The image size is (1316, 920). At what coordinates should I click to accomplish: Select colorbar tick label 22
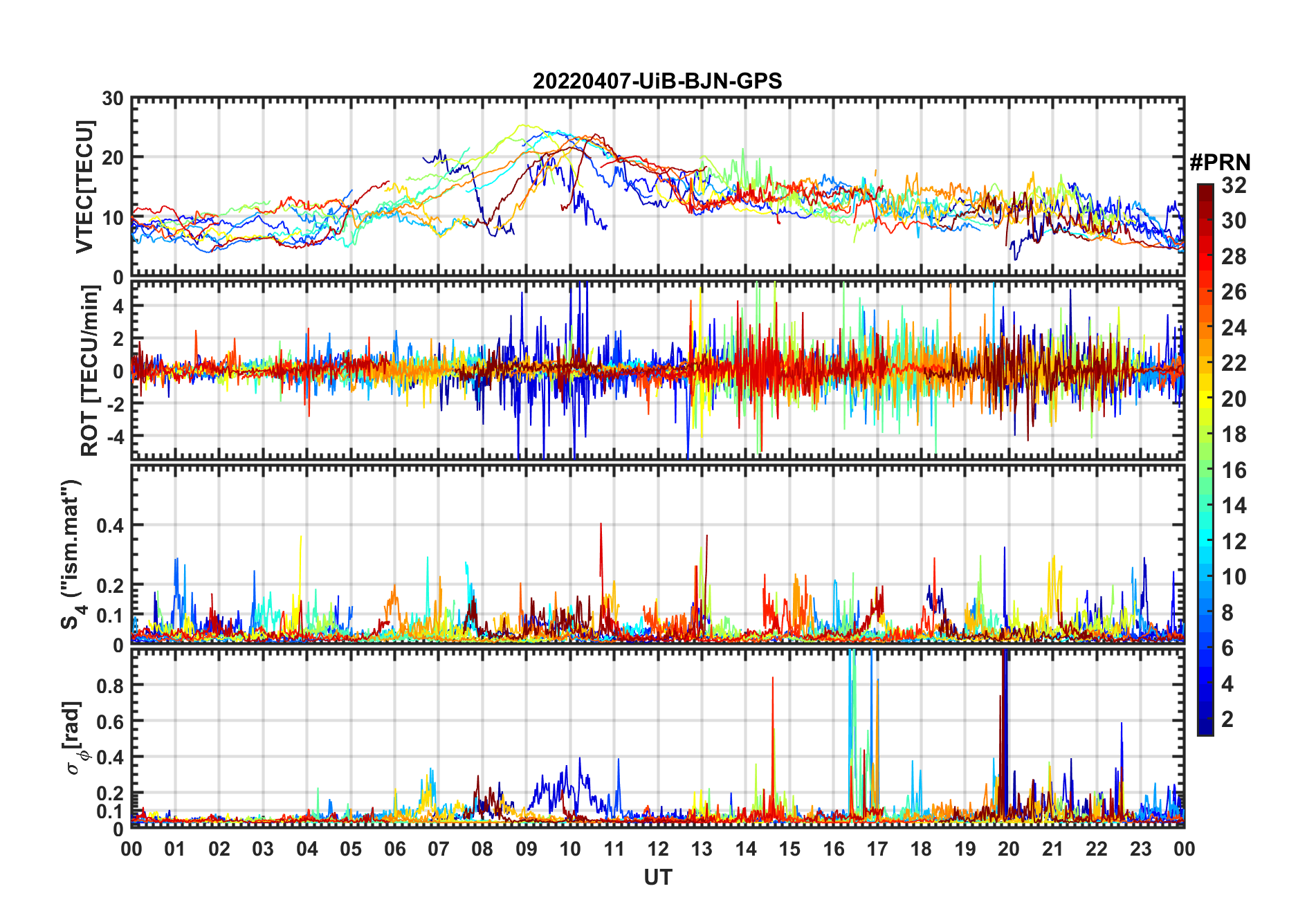pyautogui.click(x=1234, y=363)
